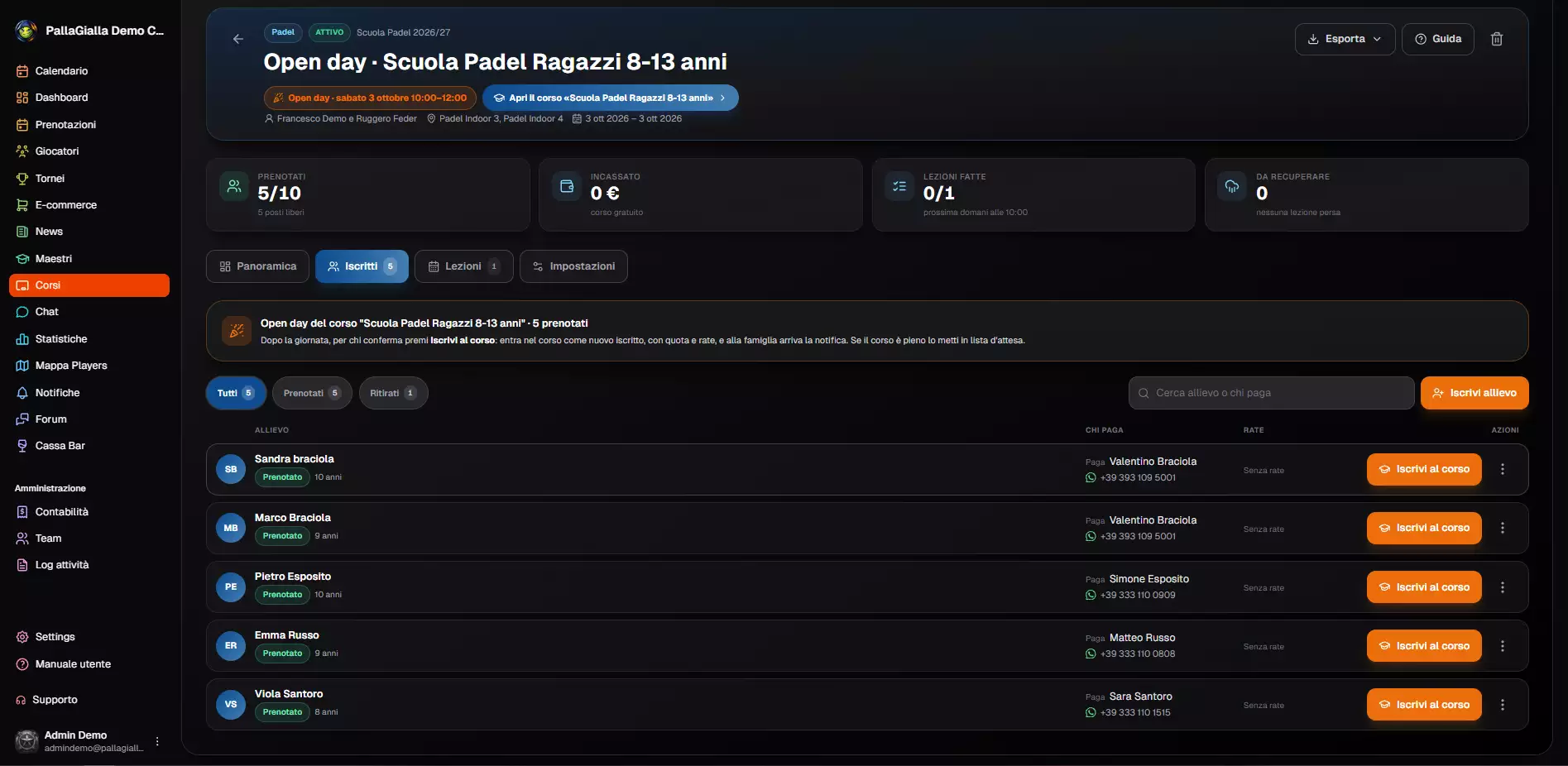Click the Cassa Bar icon
The image size is (1568, 766).
22,446
